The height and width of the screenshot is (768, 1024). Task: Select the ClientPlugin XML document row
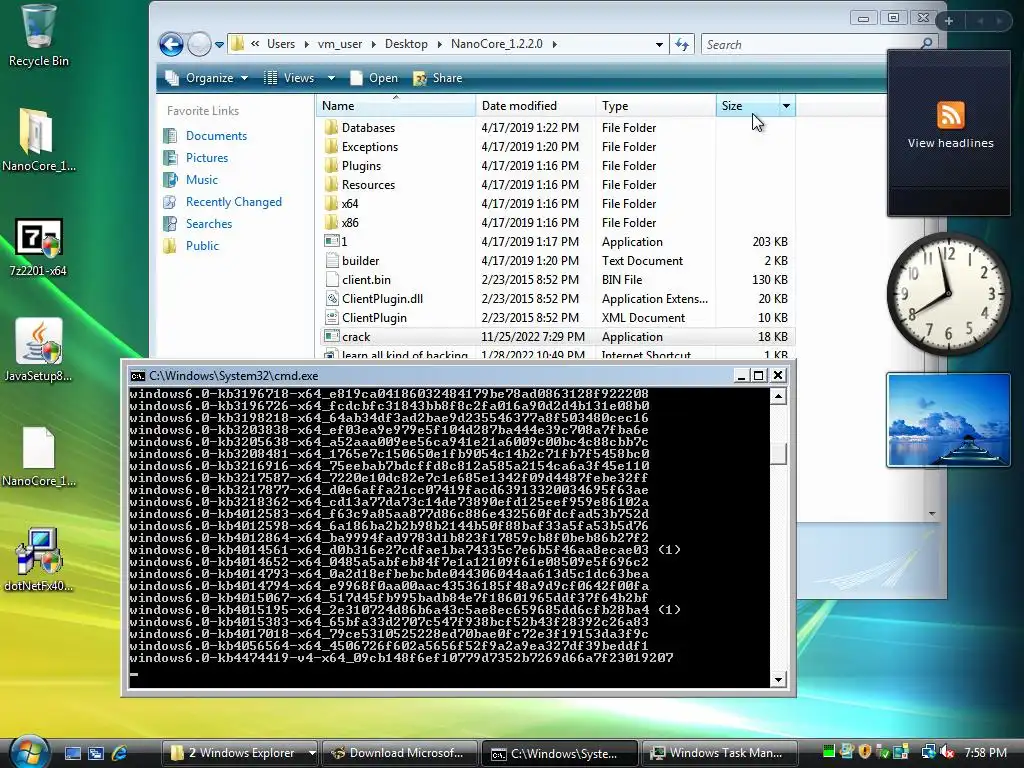(x=557, y=317)
